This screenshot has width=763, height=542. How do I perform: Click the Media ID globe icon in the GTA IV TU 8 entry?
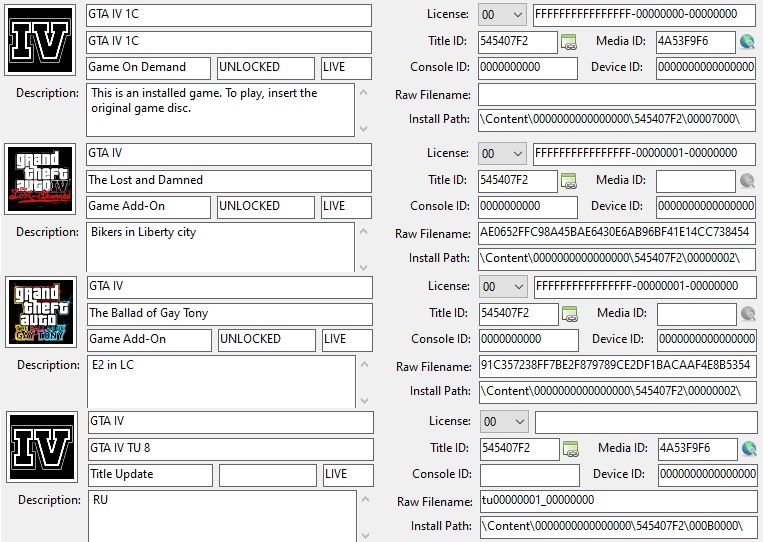(749, 449)
